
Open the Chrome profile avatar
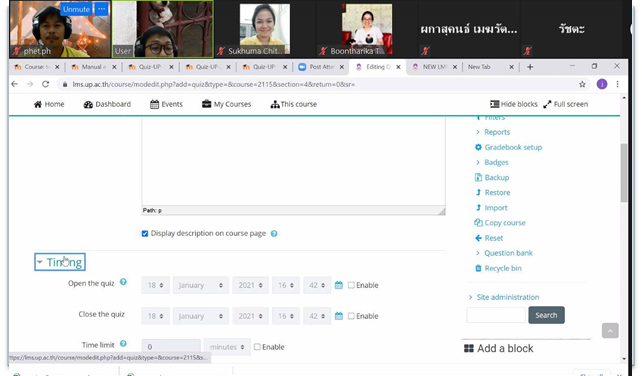click(601, 84)
